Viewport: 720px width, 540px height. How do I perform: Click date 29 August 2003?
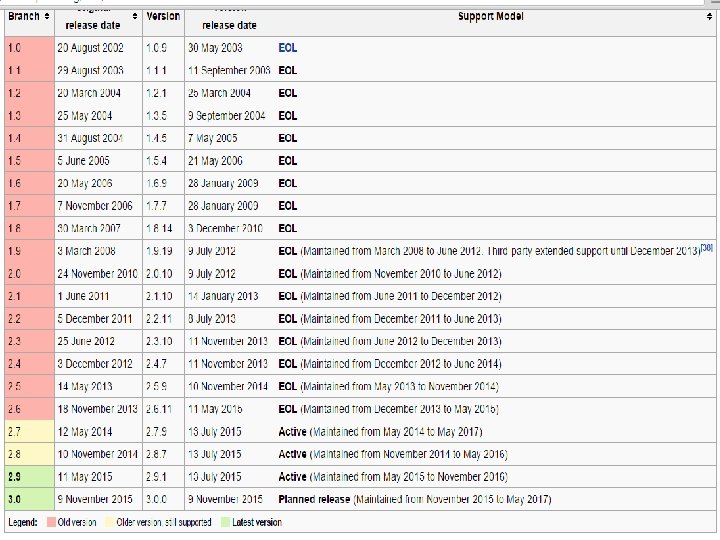pos(90,70)
